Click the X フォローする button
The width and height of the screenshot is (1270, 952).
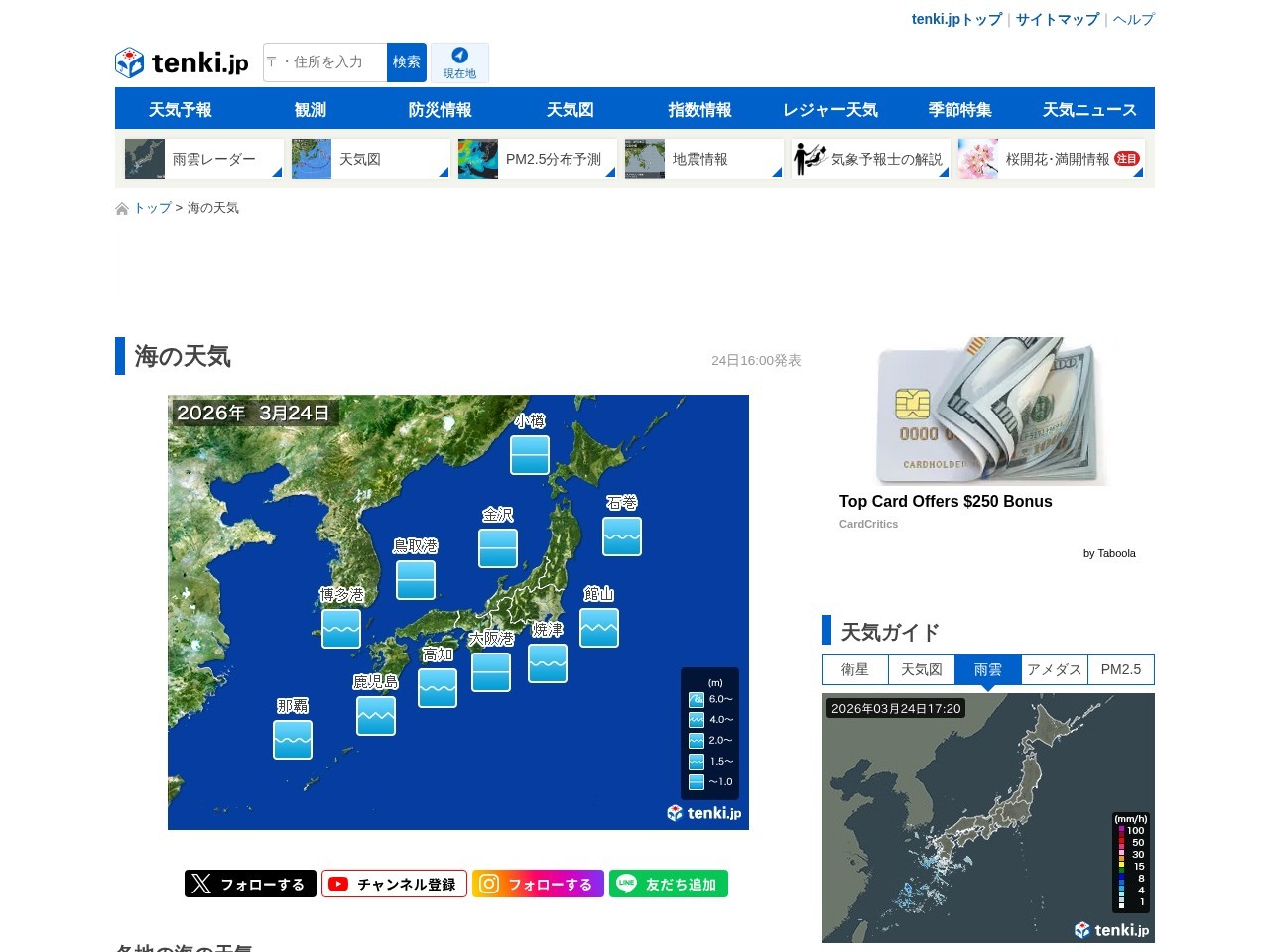tap(250, 884)
